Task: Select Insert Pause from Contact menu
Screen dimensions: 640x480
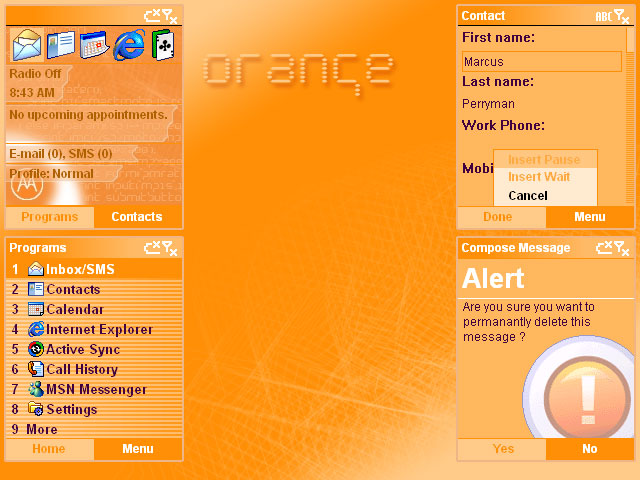Action: [545, 159]
